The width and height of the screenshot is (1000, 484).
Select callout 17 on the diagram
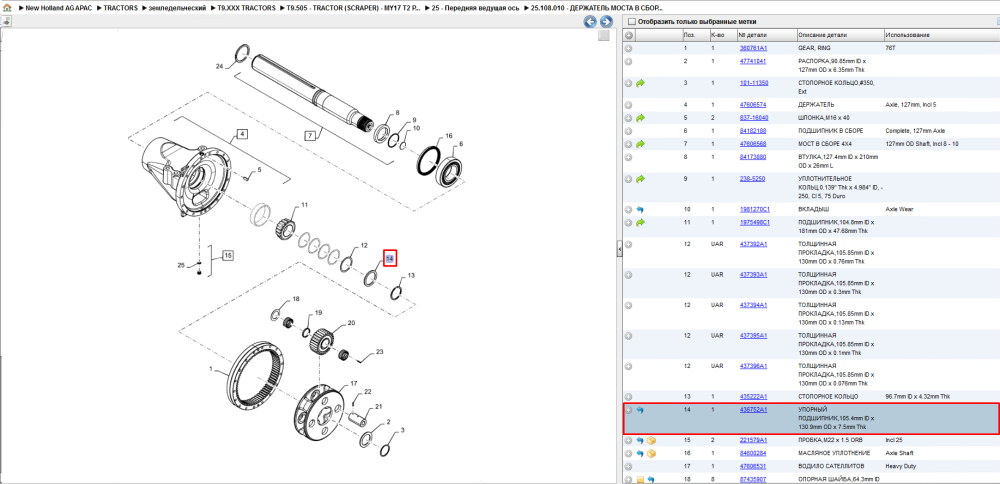(354, 384)
